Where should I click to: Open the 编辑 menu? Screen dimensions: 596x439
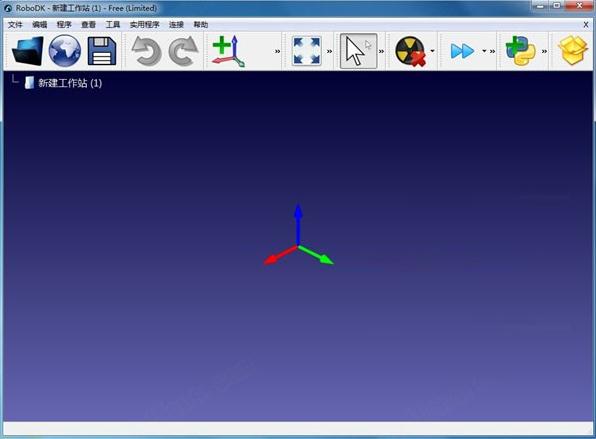40,25
